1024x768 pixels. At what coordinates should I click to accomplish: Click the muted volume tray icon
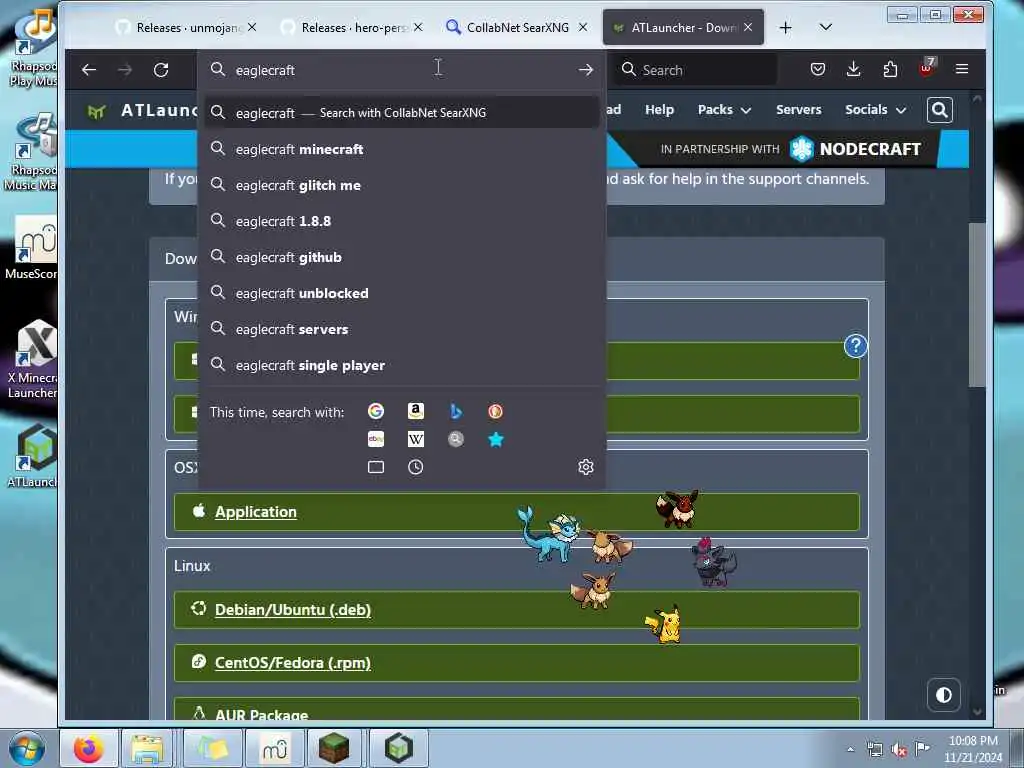899,749
